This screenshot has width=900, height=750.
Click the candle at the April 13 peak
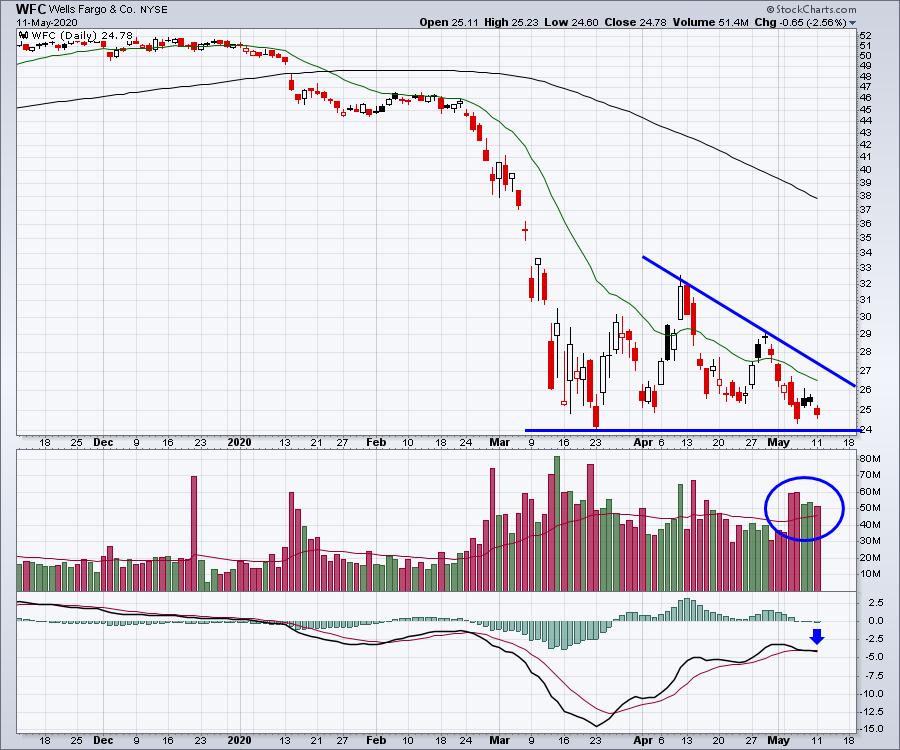click(x=682, y=299)
